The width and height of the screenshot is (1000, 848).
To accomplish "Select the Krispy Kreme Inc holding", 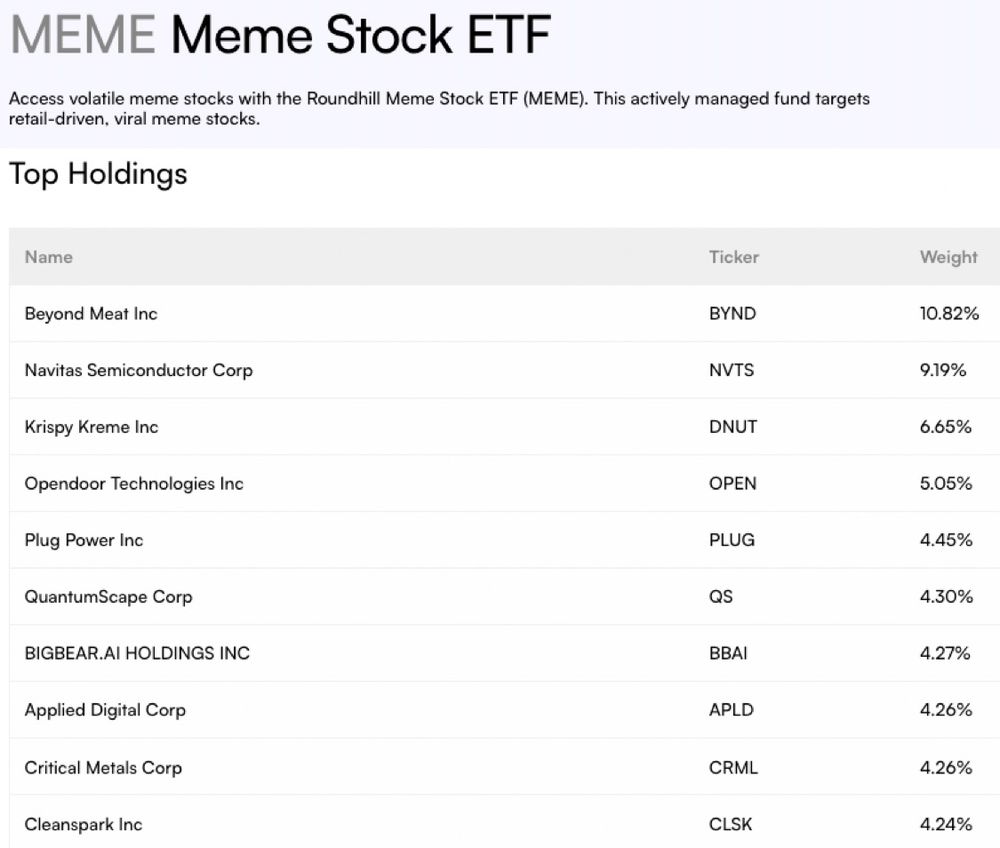I will point(91,427).
